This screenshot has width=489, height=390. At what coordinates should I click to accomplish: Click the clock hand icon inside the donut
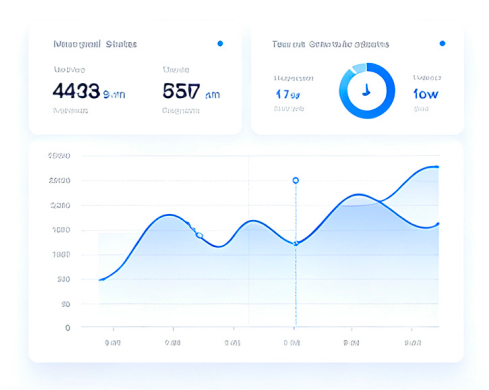366,90
